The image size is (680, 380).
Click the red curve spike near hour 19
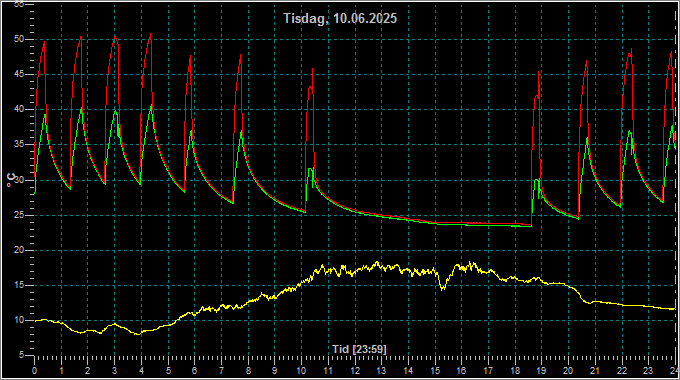coord(539,73)
